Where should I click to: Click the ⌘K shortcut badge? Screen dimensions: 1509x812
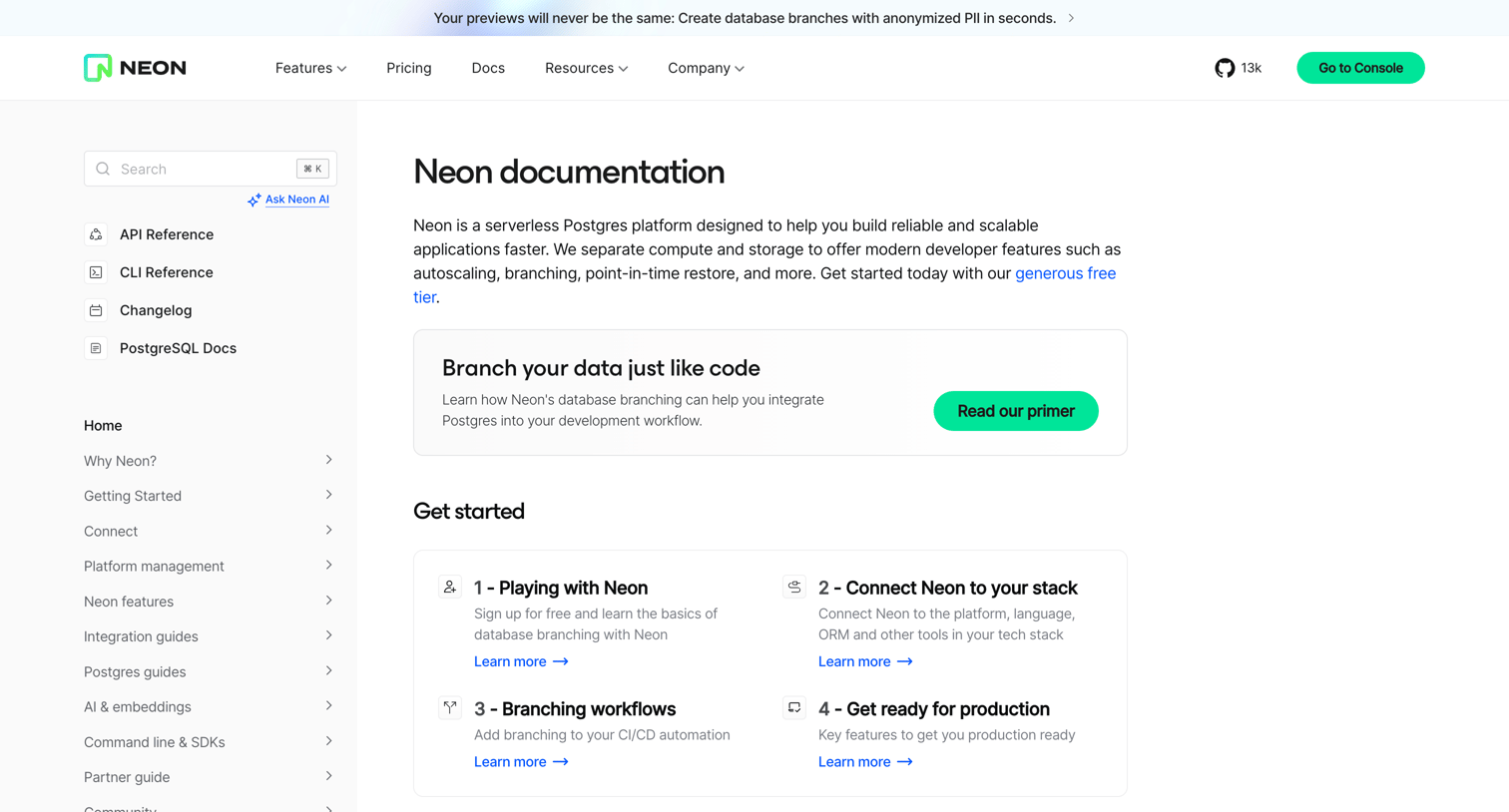[x=312, y=169]
